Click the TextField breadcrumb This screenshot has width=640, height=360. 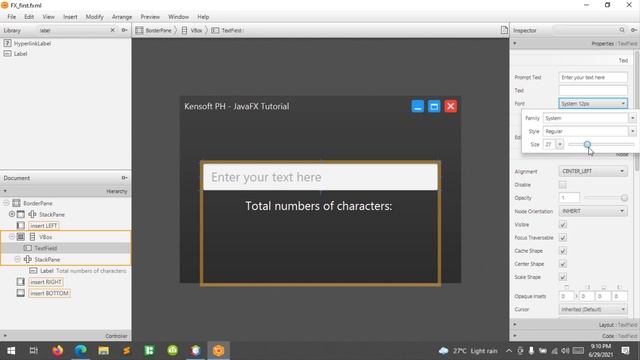point(227,30)
